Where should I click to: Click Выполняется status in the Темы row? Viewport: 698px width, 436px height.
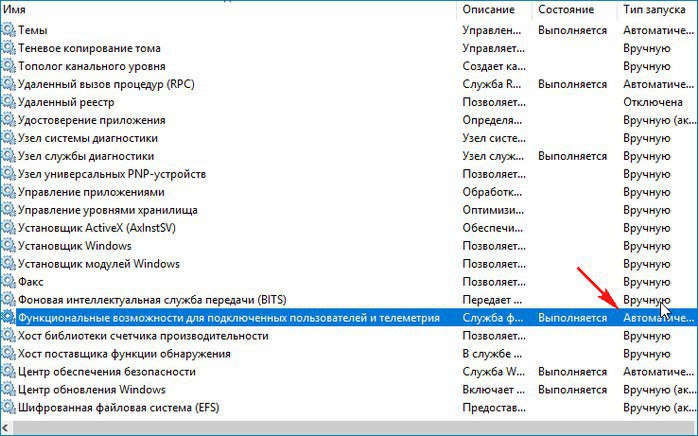[x=572, y=30]
